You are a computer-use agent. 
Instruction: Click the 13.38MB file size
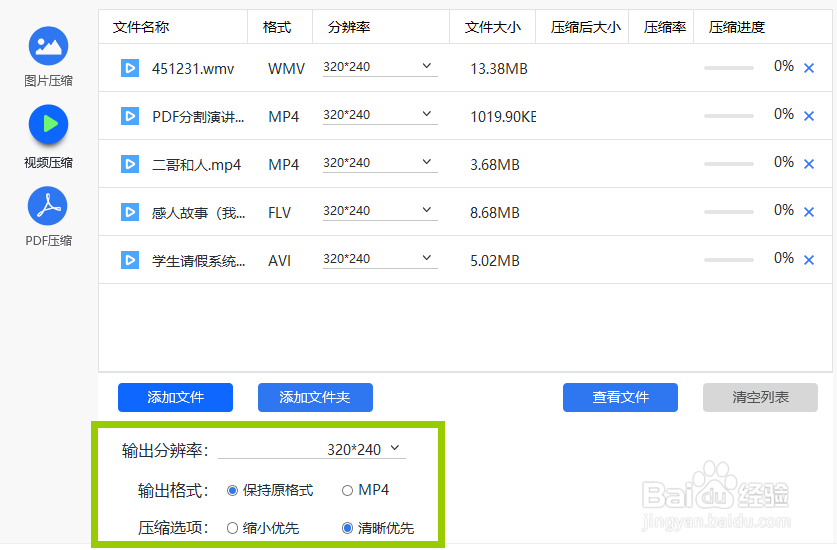499,69
